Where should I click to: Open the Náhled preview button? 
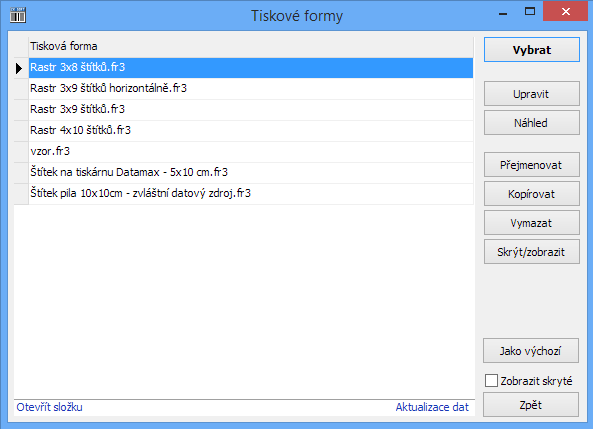(531, 123)
